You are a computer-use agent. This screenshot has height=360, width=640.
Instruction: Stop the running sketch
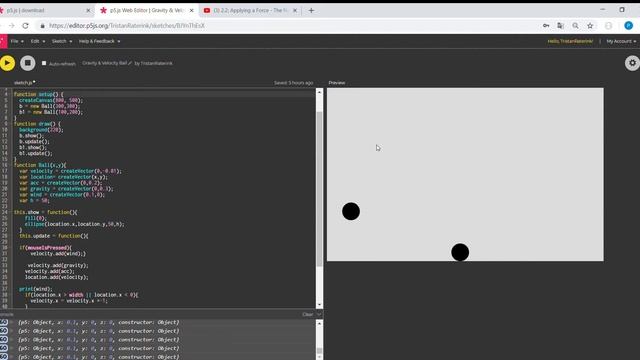(x=28, y=63)
